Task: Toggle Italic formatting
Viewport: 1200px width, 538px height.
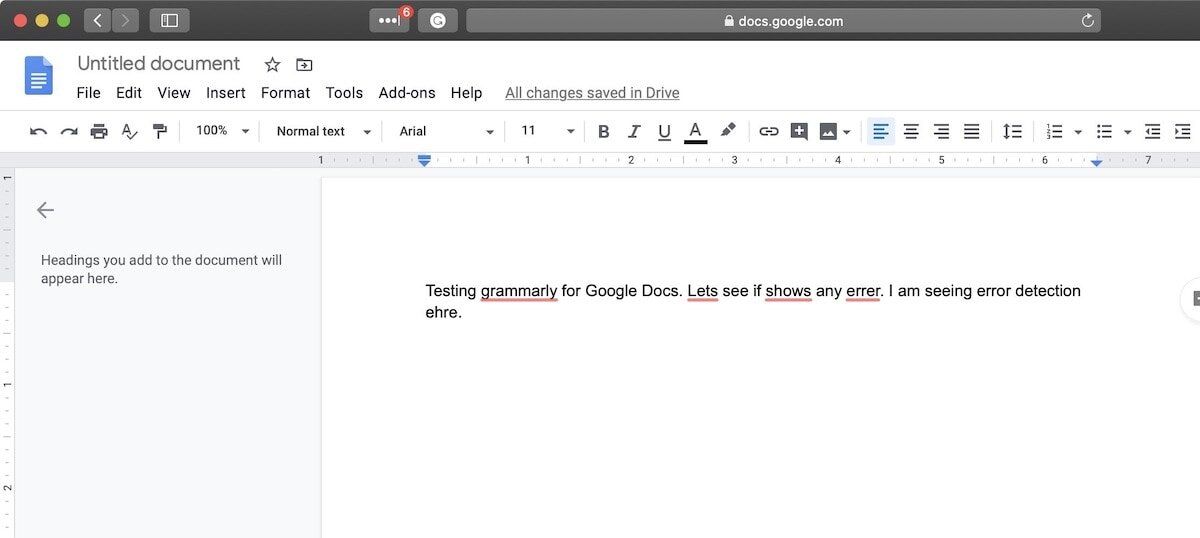Action: 633,131
